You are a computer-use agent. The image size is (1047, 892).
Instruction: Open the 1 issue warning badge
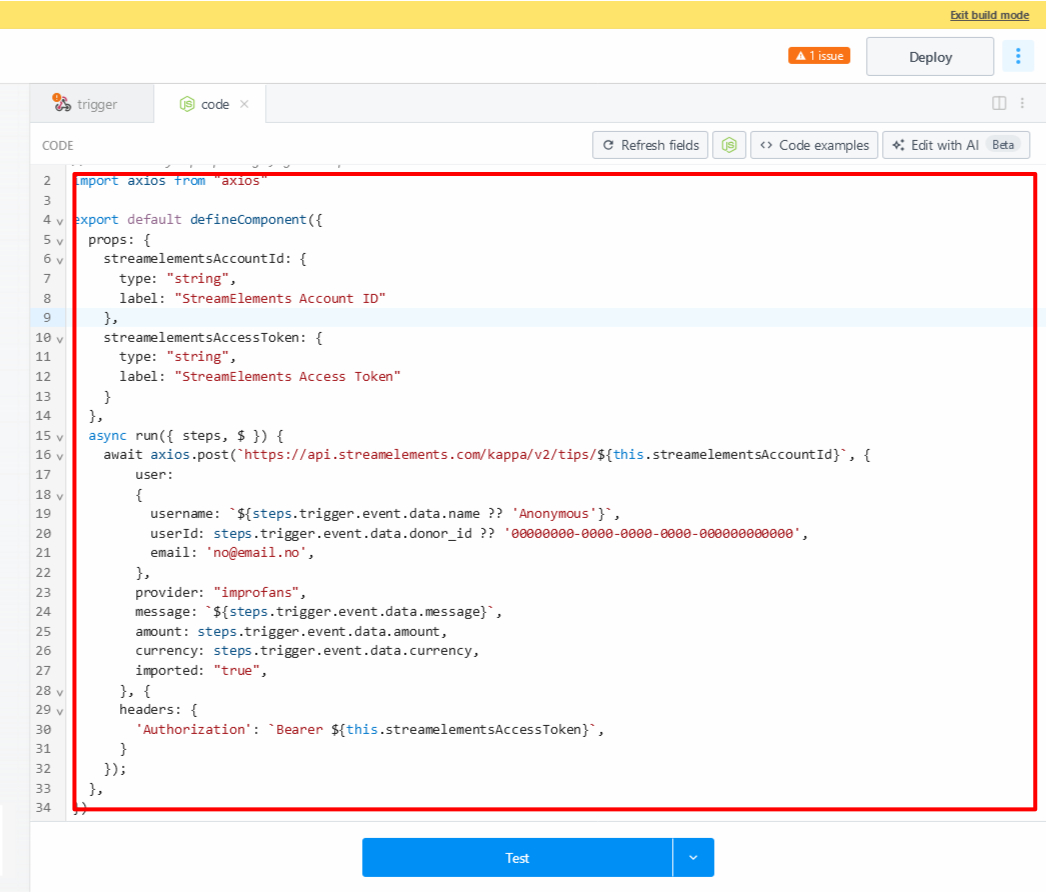pyautogui.click(x=819, y=55)
